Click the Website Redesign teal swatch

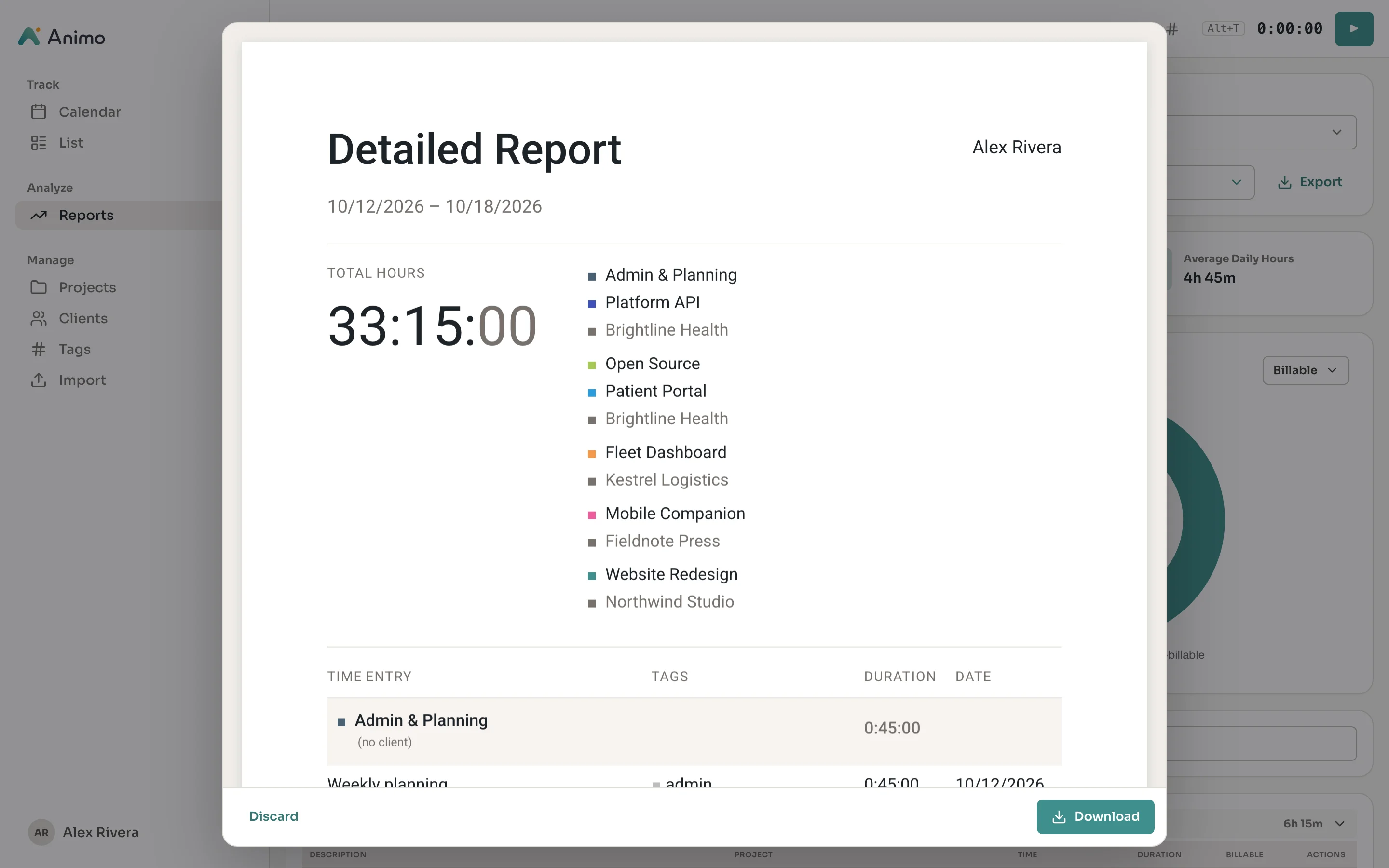[x=592, y=576]
